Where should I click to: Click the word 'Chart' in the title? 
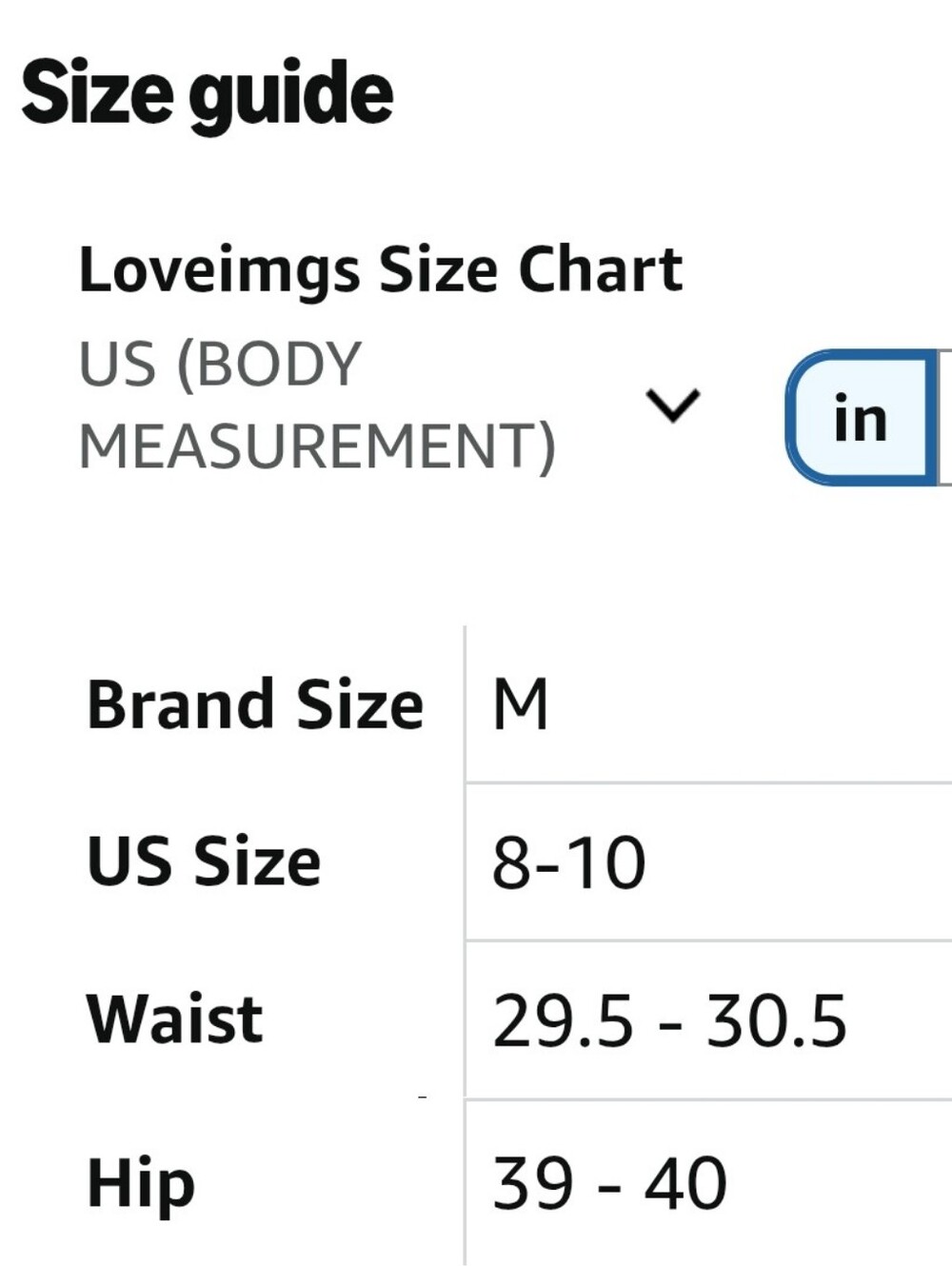(x=600, y=269)
